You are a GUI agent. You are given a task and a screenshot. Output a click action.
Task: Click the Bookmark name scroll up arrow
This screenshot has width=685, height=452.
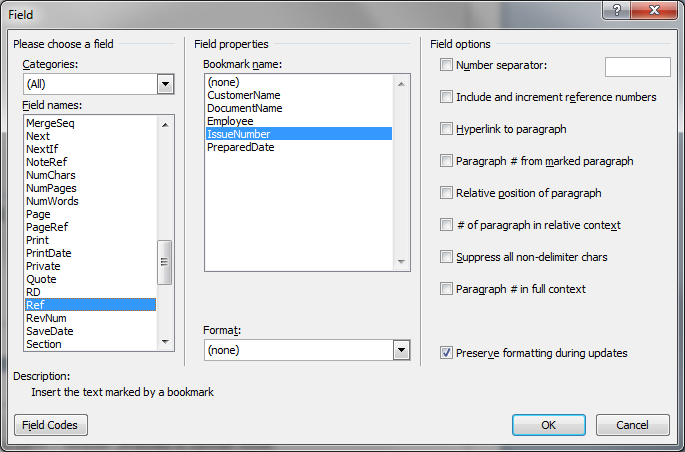click(401, 84)
